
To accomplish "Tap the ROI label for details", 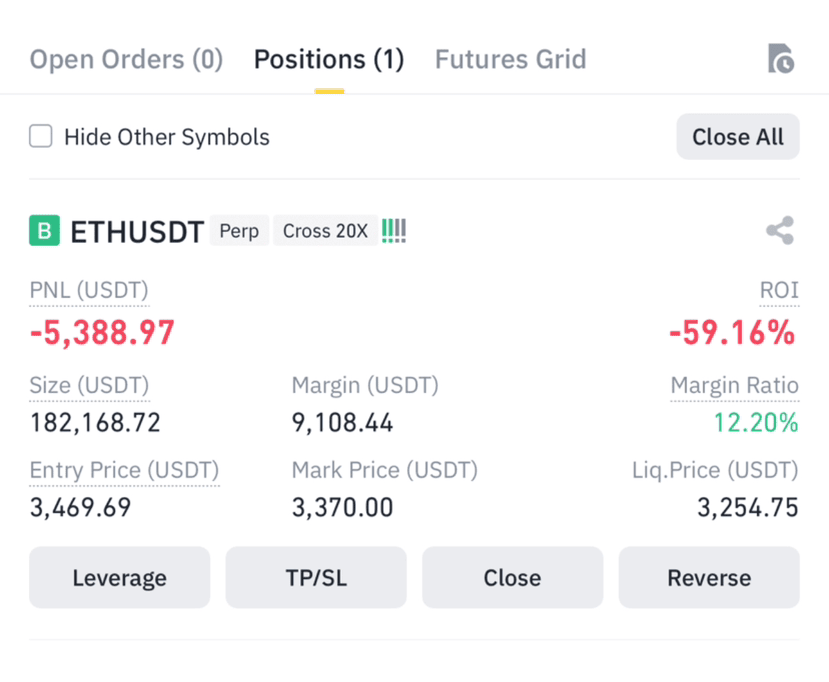I will (x=779, y=290).
